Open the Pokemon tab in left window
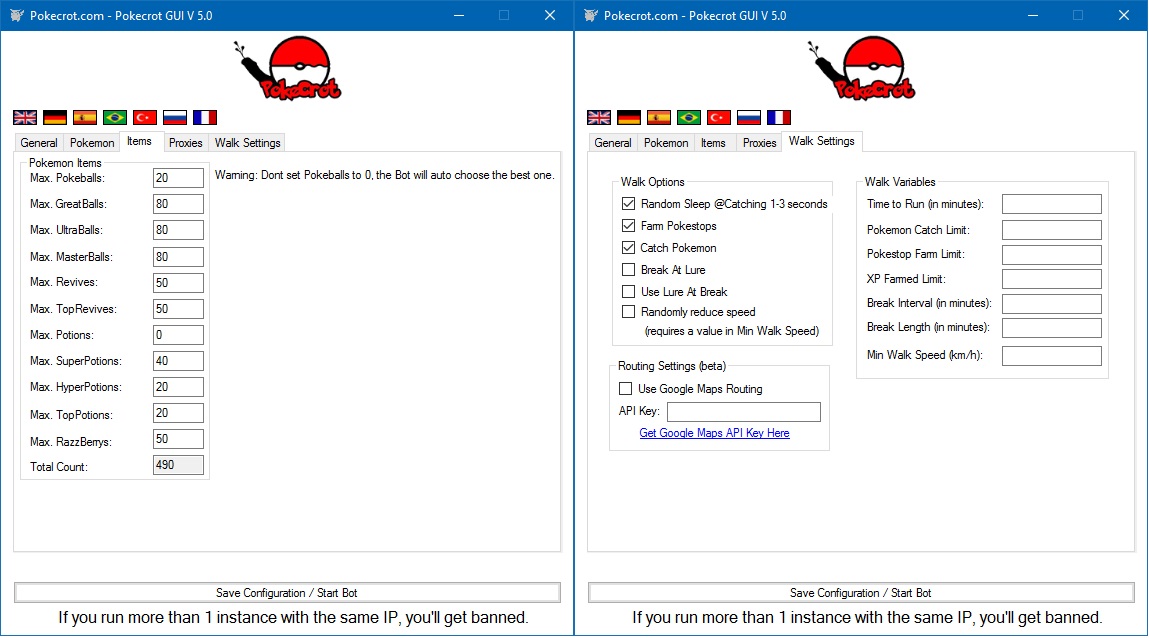The width and height of the screenshot is (1149, 638). pos(92,143)
